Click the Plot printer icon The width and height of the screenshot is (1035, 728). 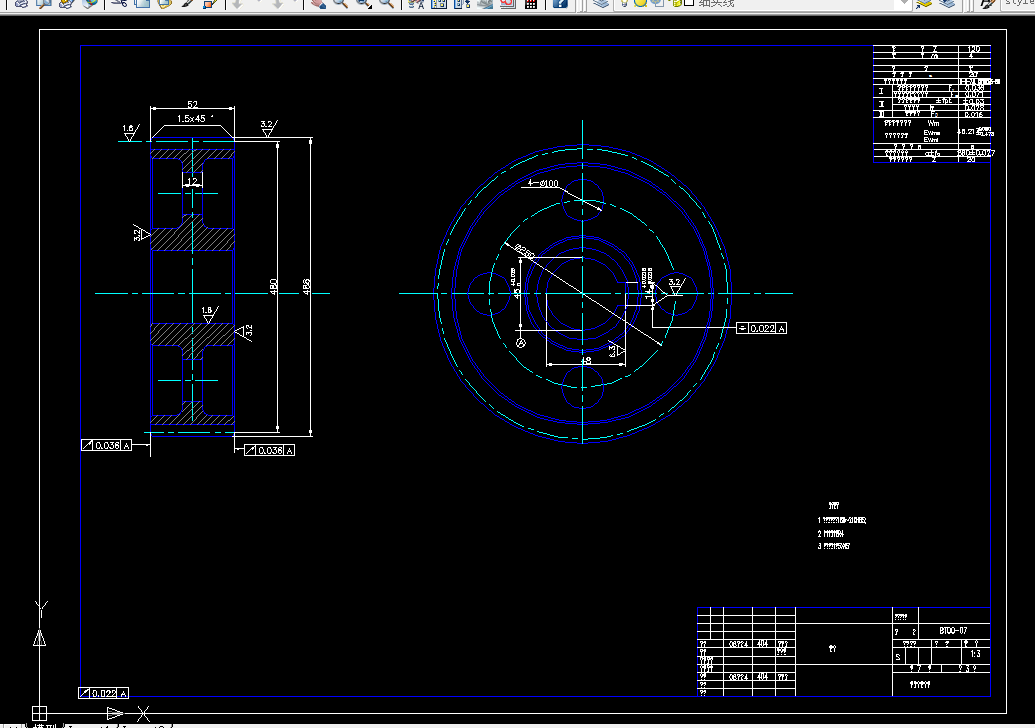[22, 3]
